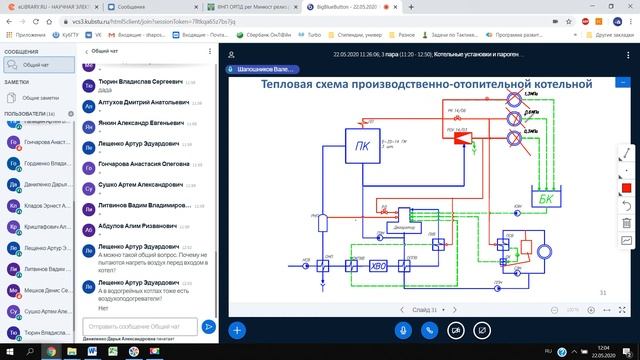The height and width of the screenshot is (360, 640).
Task: Select user Кладов Эрнест А... in the user list
Action: point(39,206)
